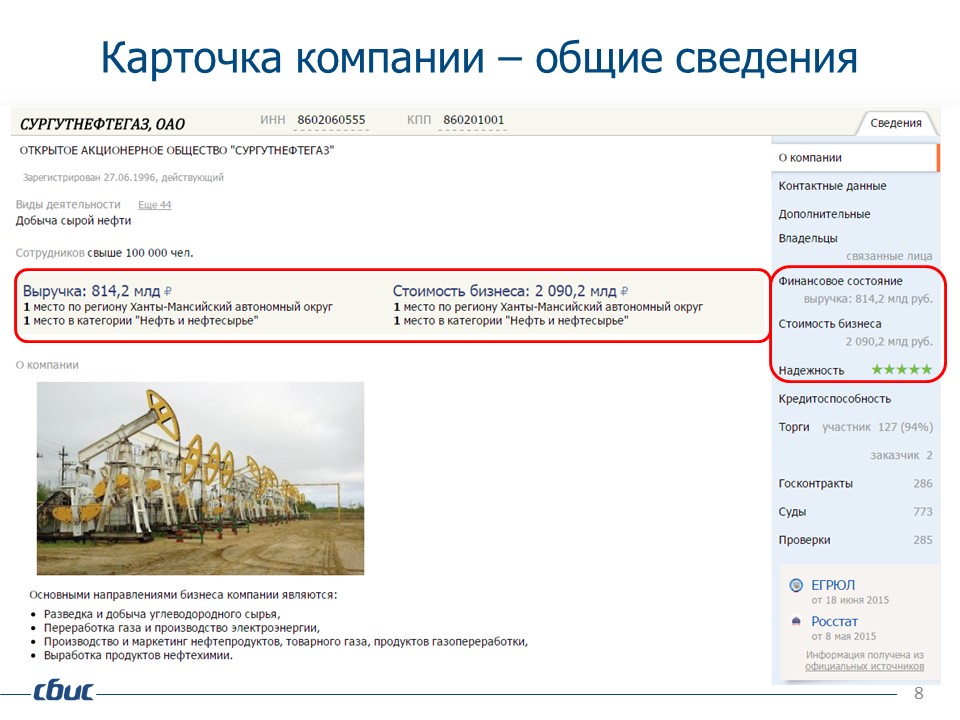Screen dimensions: 960x720
Task: Click от 8 мая 2015 date
Action: pyautogui.click(x=844, y=636)
